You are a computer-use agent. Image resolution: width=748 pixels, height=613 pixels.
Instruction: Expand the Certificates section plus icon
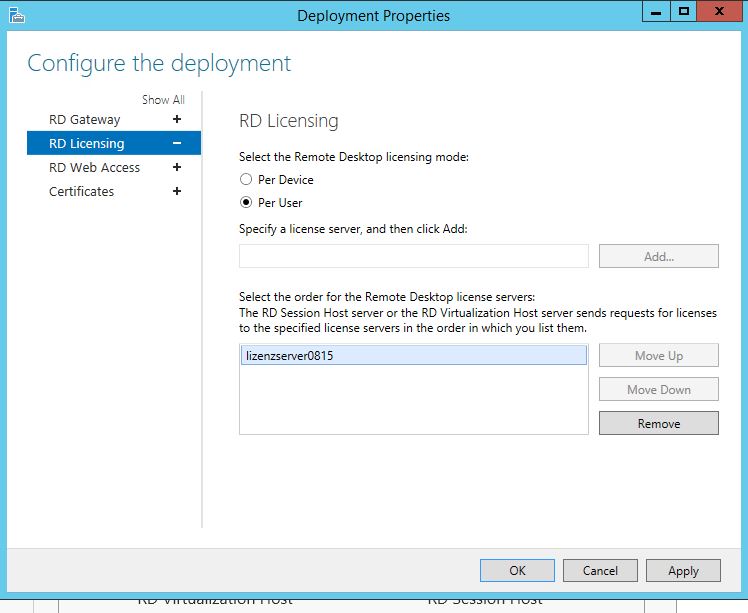(177, 191)
